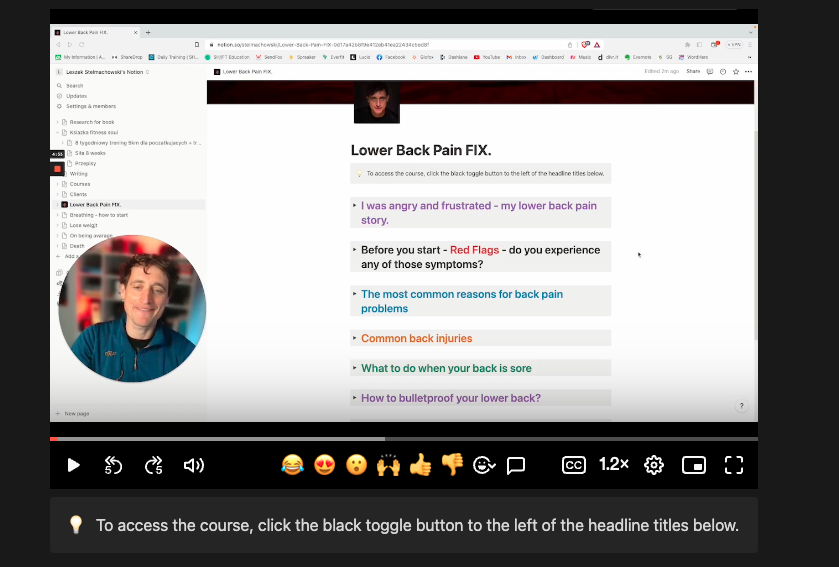The height and width of the screenshot is (567, 839).
Task: Skip forward 5 seconds
Action: click(x=153, y=465)
